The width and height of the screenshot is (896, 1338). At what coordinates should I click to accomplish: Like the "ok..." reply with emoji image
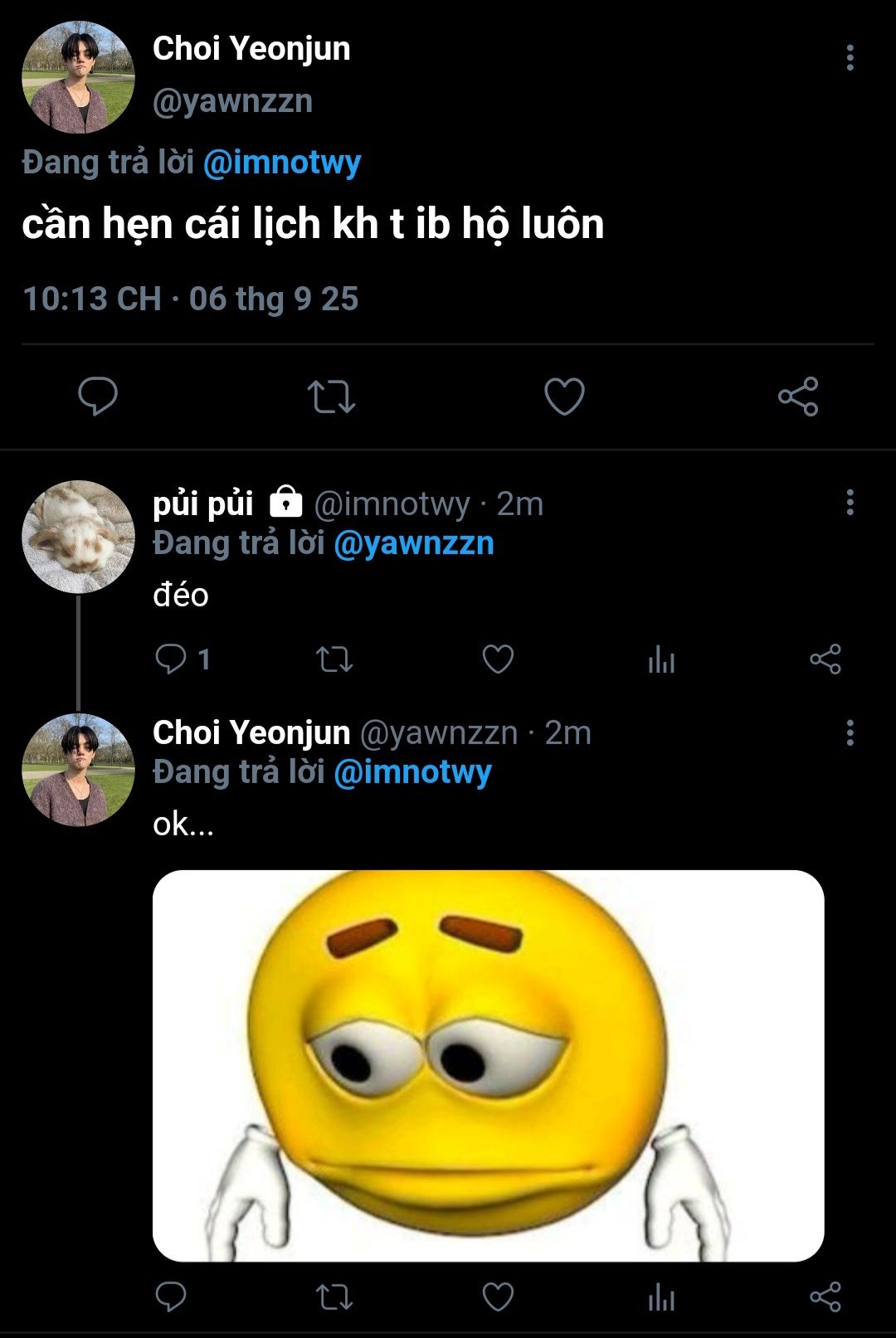(498, 1297)
